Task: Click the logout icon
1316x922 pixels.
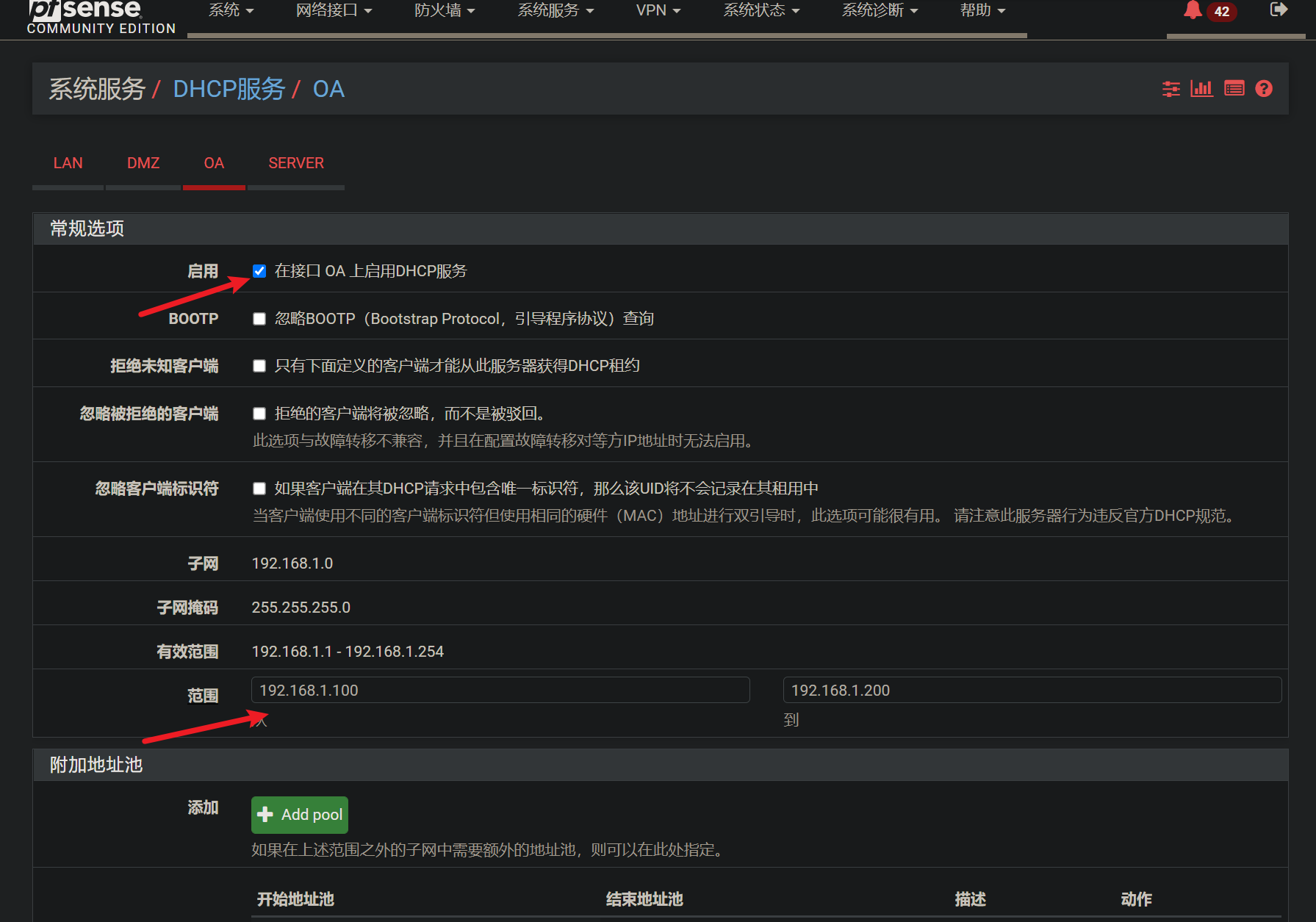Action: point(1279,10)
